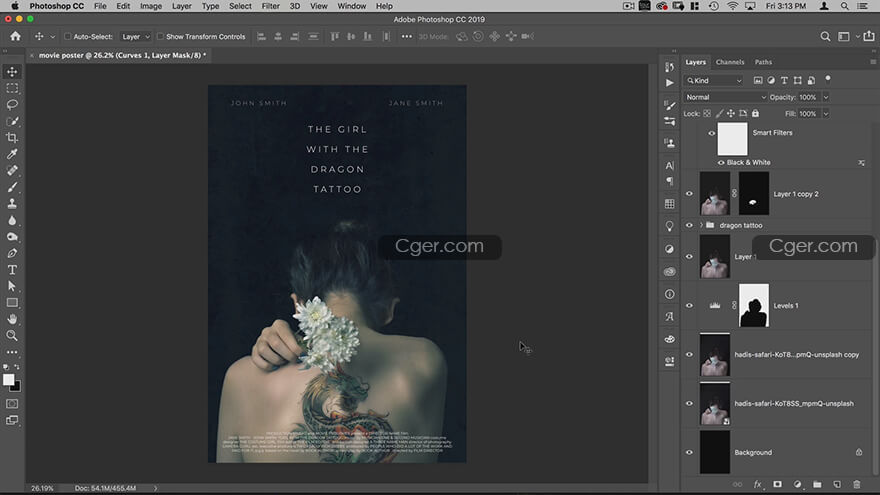Screen dimensions: 880x495
Task: Select the Rectangle shape tool
Action: click(12, 302)
